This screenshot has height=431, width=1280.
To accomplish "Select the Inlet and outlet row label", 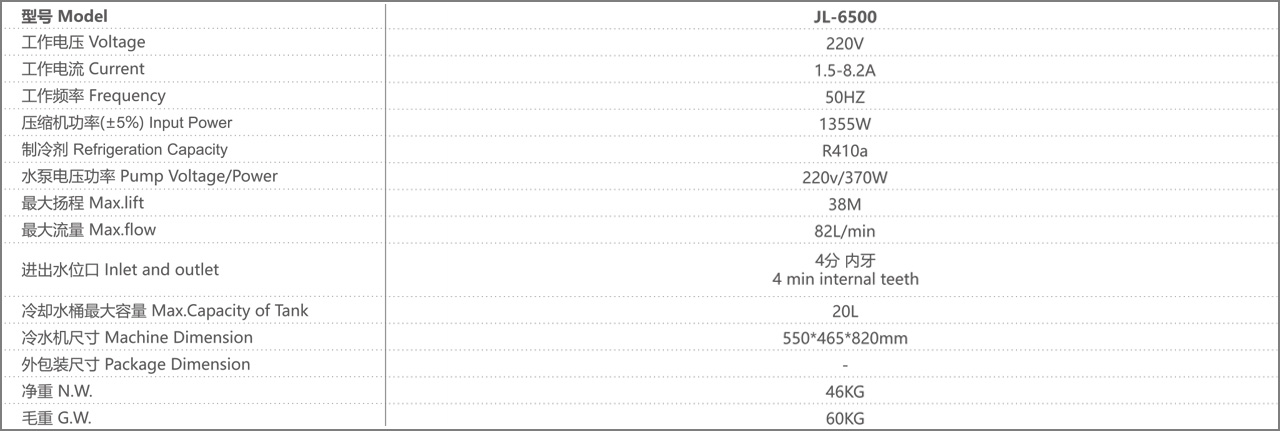I will 120,270.
